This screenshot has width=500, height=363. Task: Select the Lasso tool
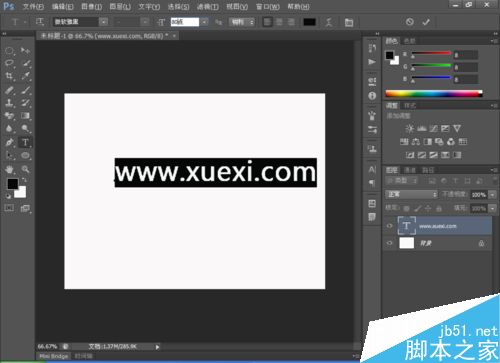[x=9, y=63]
